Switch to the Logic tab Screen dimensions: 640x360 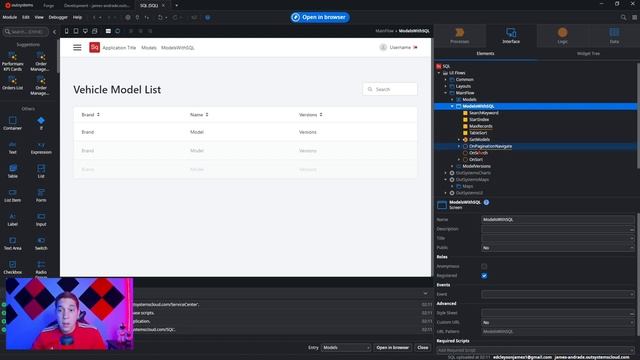(x=562, y=36)
